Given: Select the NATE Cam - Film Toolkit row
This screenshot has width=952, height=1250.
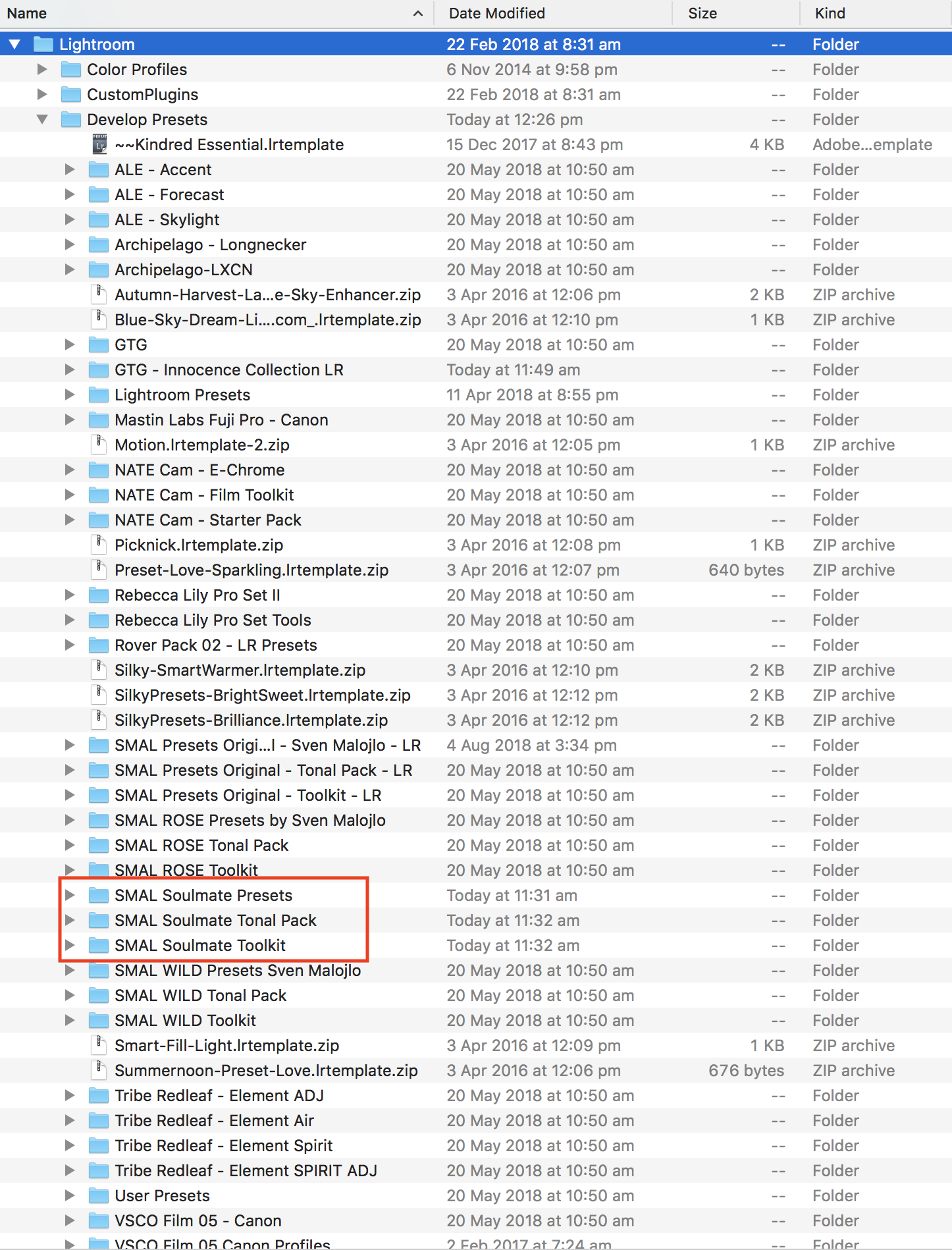Looking at the screenshot, I should pos(476,495).
